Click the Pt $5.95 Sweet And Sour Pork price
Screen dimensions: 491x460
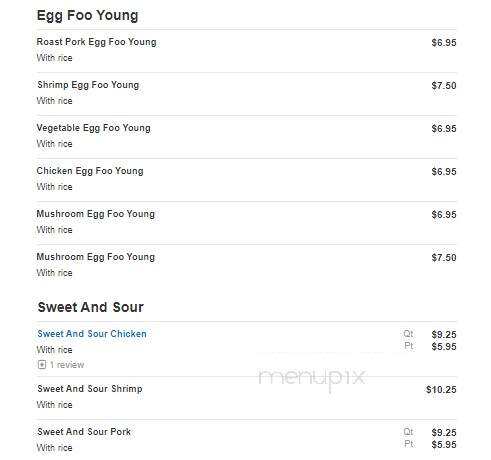(x=444, y=445)
